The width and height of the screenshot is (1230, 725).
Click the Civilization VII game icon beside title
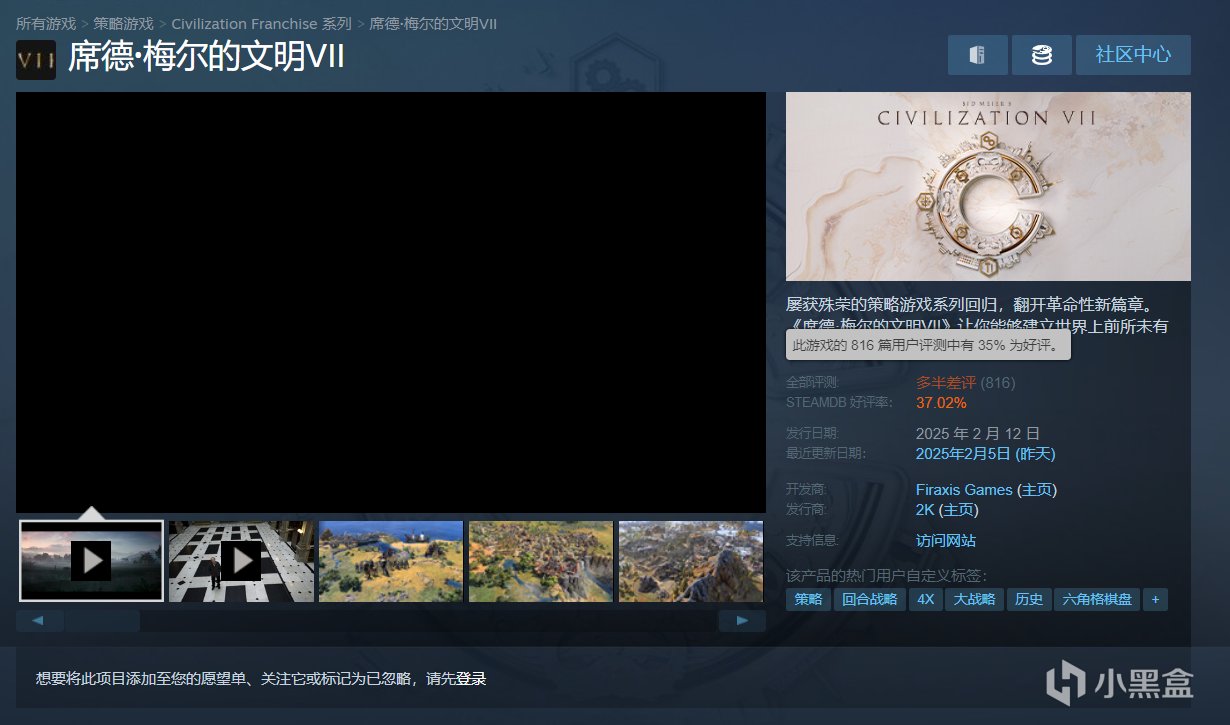click(x=36, y=60)
